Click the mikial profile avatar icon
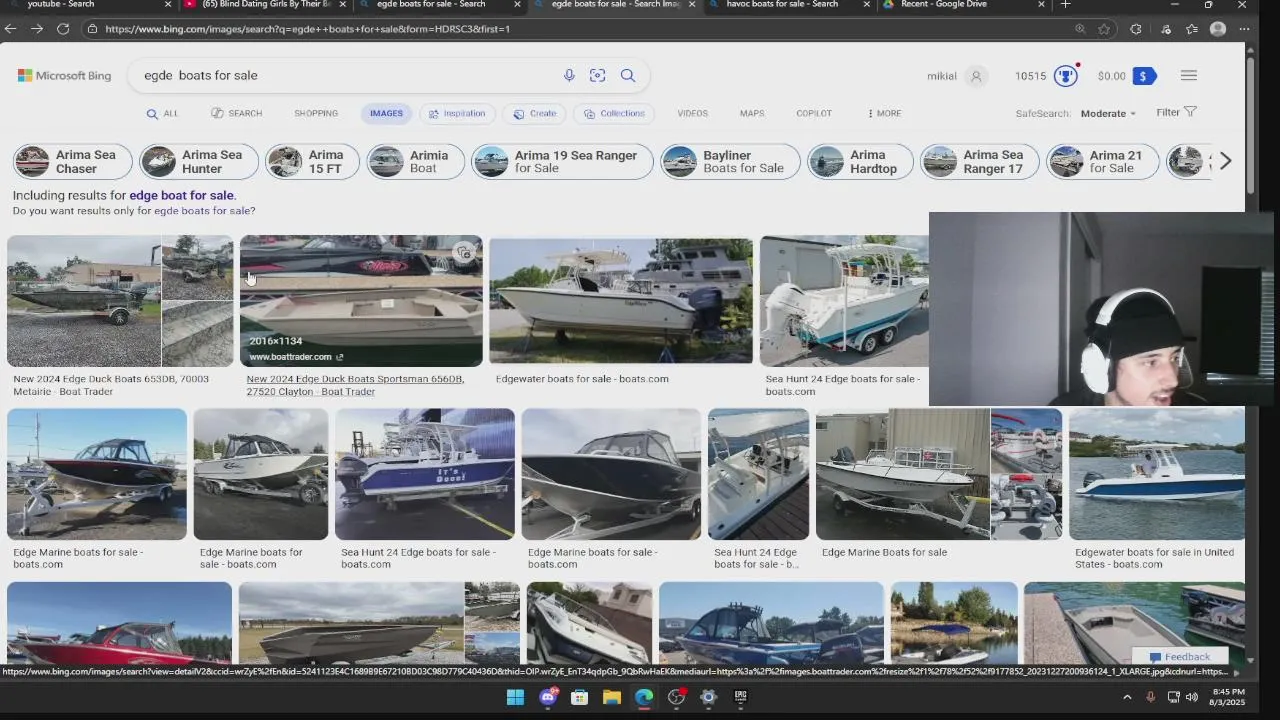1280x720 pixels. 977,76
